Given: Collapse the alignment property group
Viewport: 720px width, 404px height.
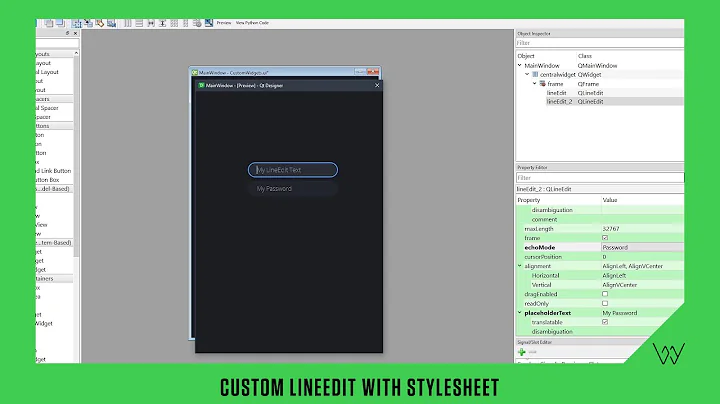Looking at the screenshot, I should 520,266.
